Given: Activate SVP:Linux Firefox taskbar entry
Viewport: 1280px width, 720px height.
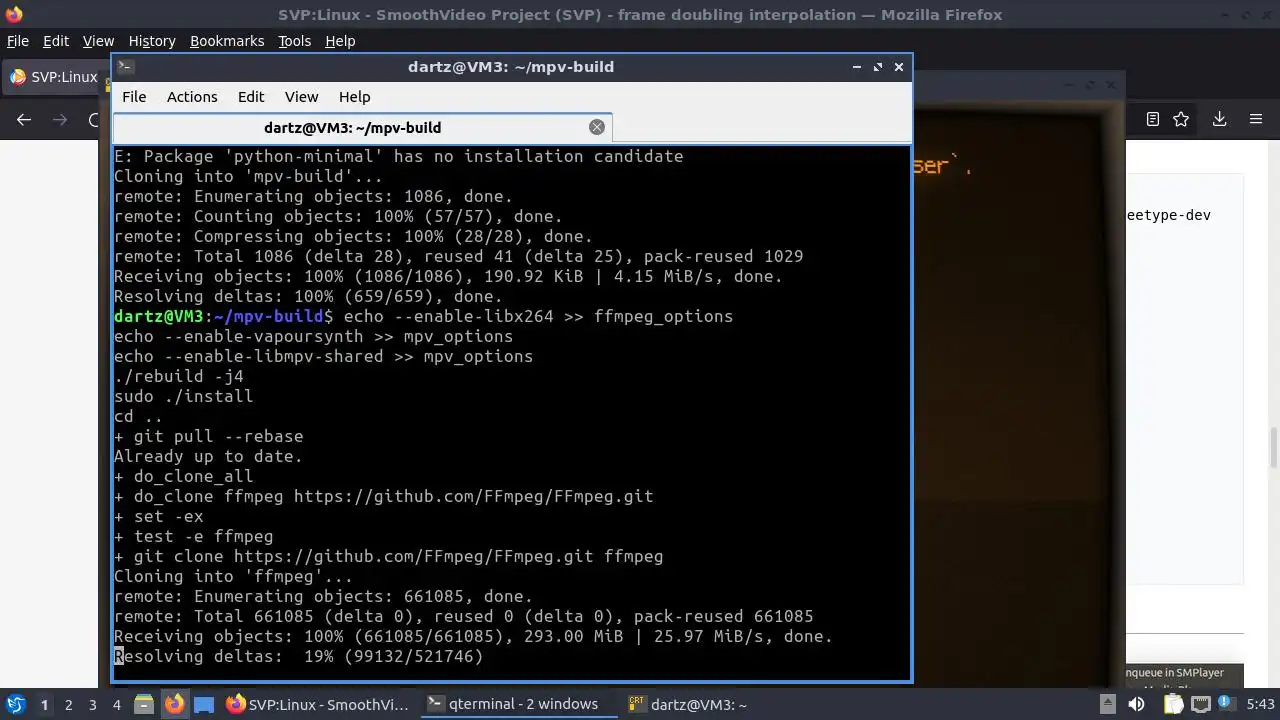Looking at the screenshot, I should (x=318, y=705).
